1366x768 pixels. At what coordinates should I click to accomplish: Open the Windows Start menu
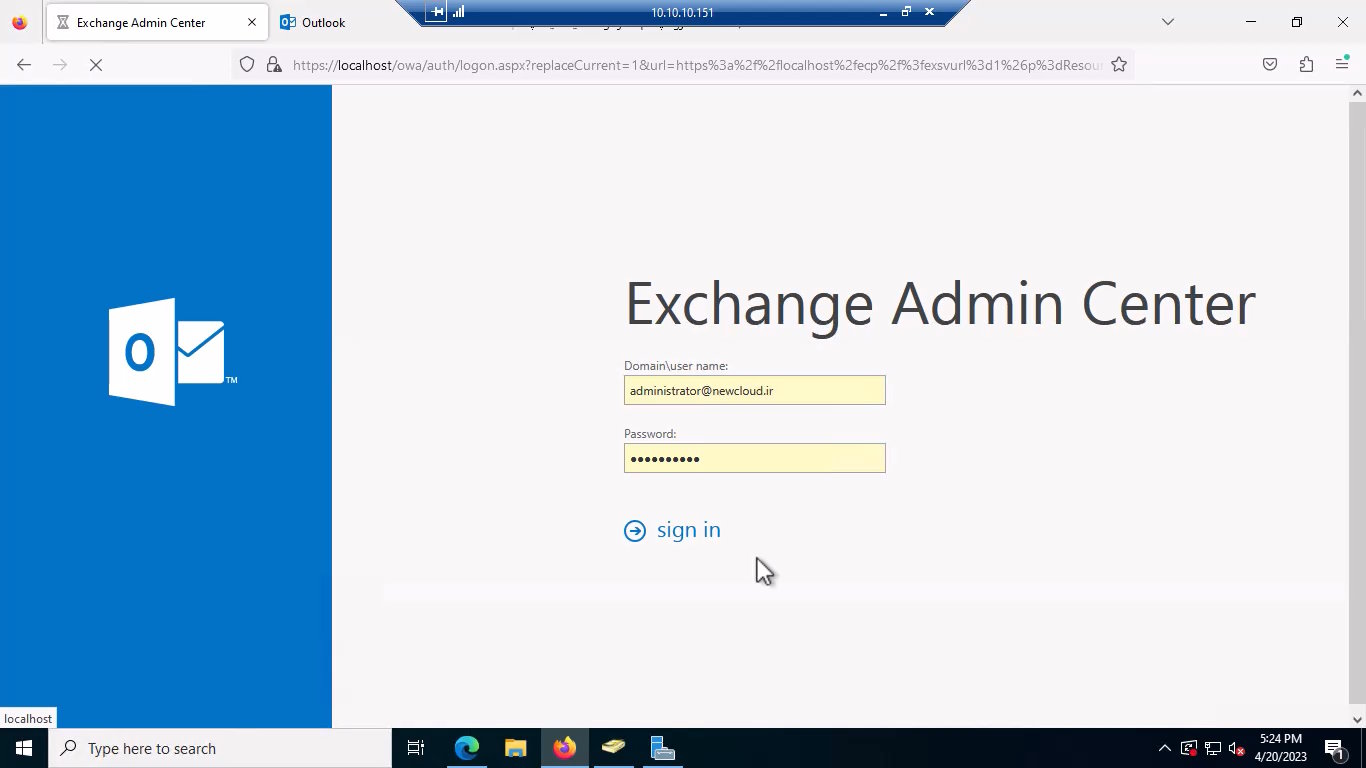pyautogui.click(x=24, y=748)
